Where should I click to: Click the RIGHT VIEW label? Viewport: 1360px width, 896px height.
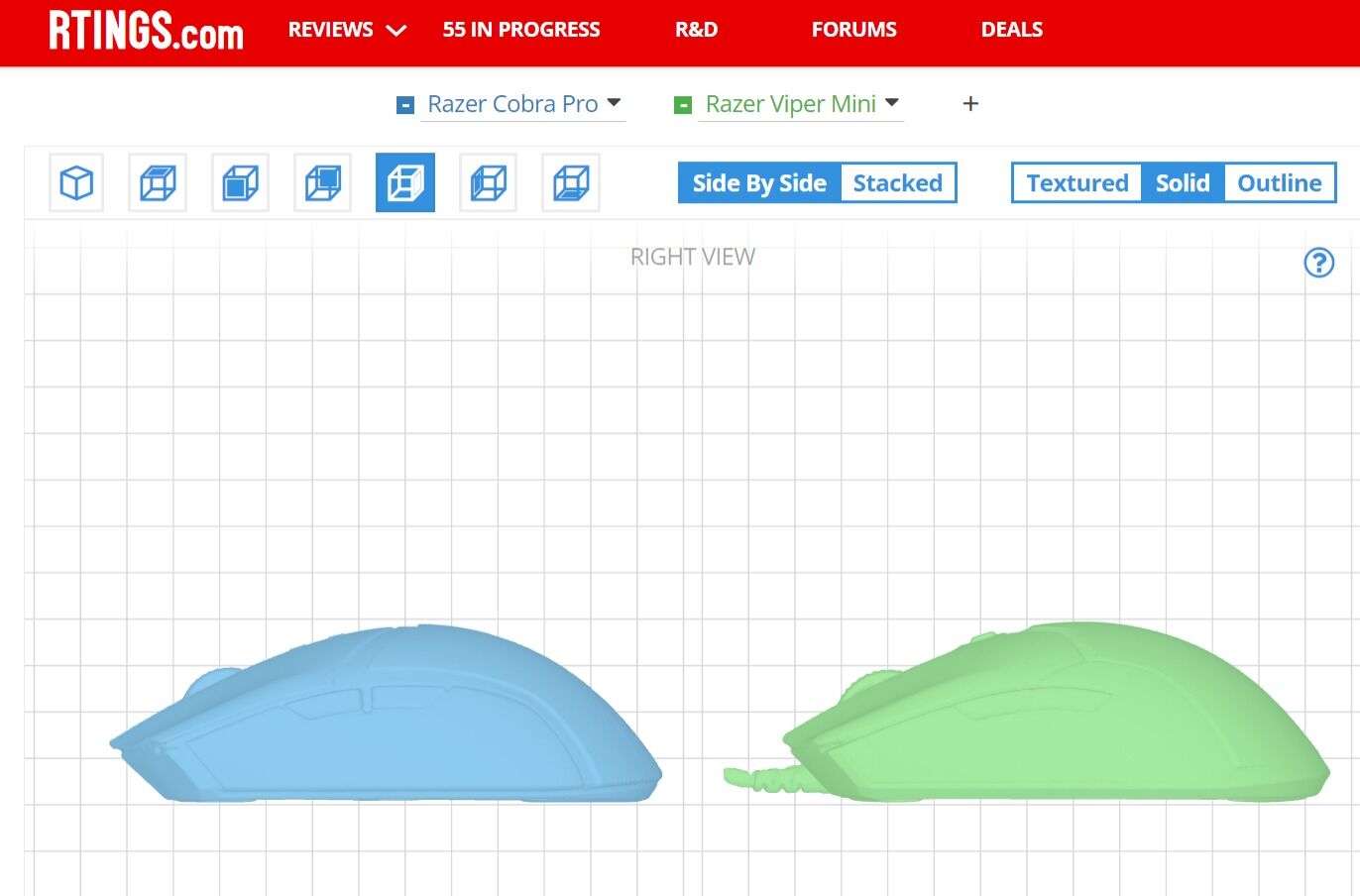tap(693, 257)
